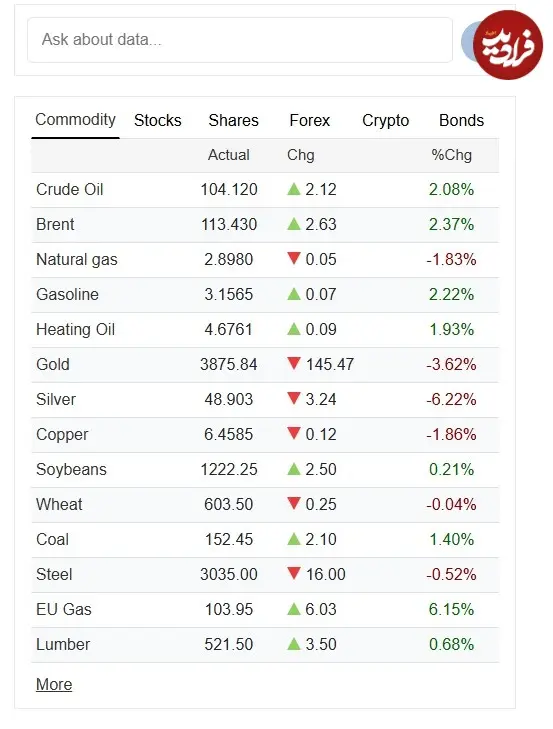Open the Copper commodity link
This screenshot has height=729, width=553.
62,435
